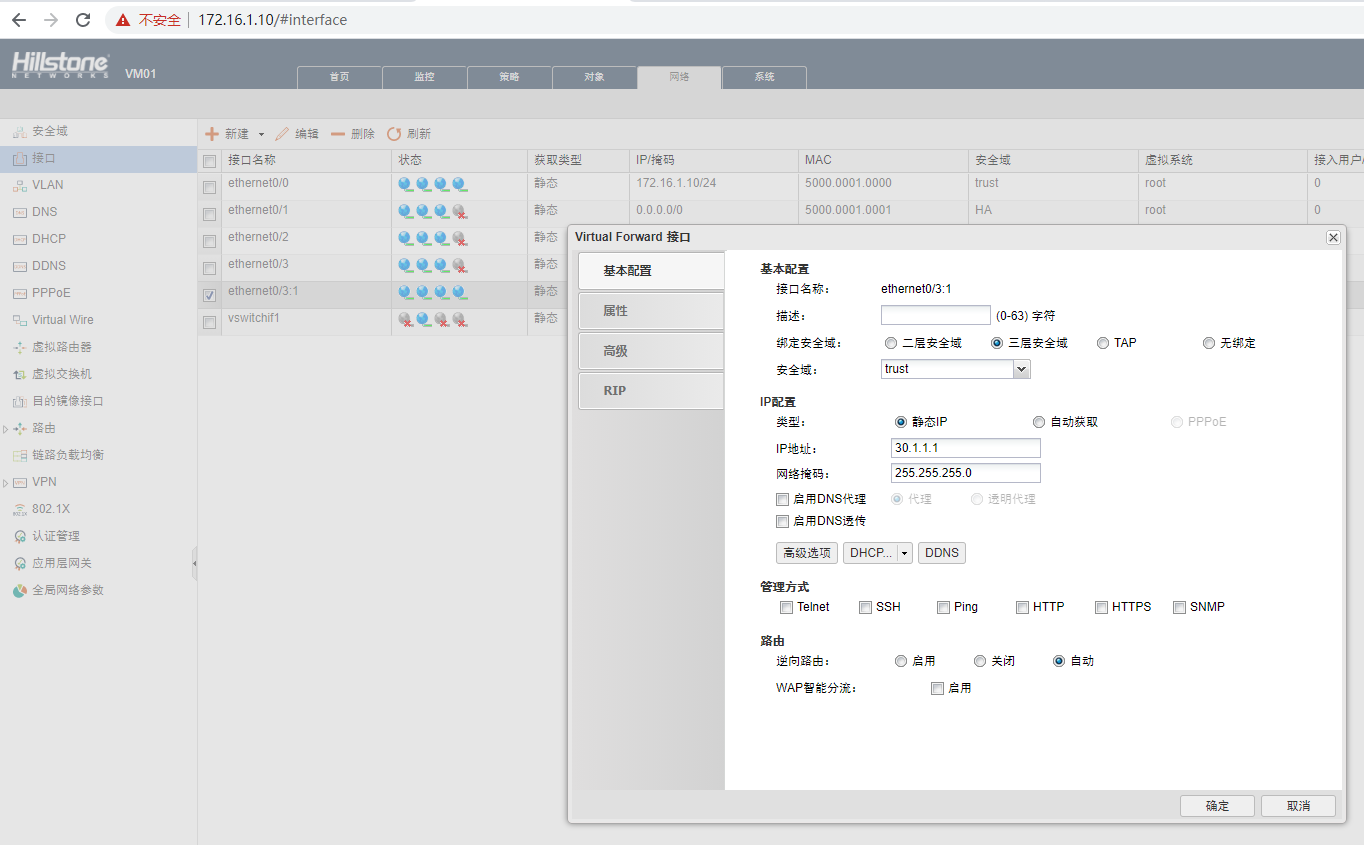Image resolution: width=1364 pixels, height=845 pixels.
Task: Switch to the 系统 tab
Action: [765, 77]
